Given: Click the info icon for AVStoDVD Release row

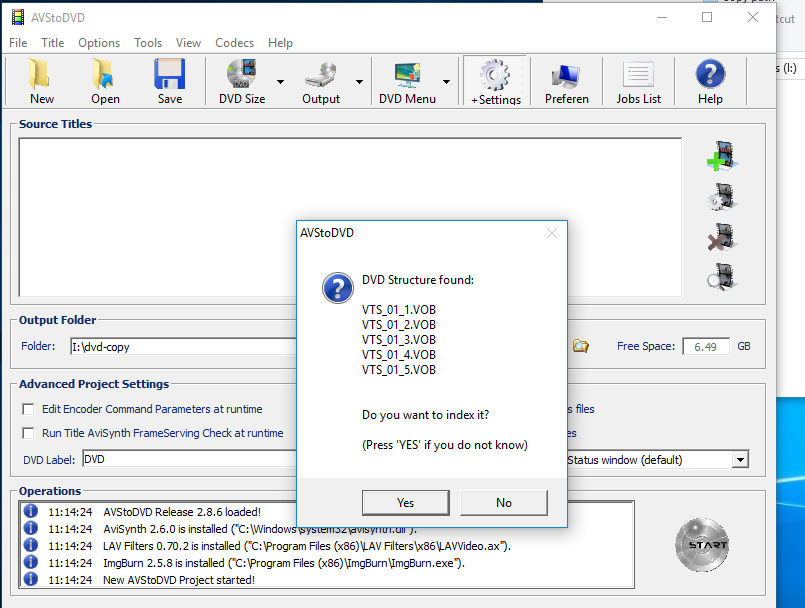Looking at the screenshot, I should [x=31, y=511].
